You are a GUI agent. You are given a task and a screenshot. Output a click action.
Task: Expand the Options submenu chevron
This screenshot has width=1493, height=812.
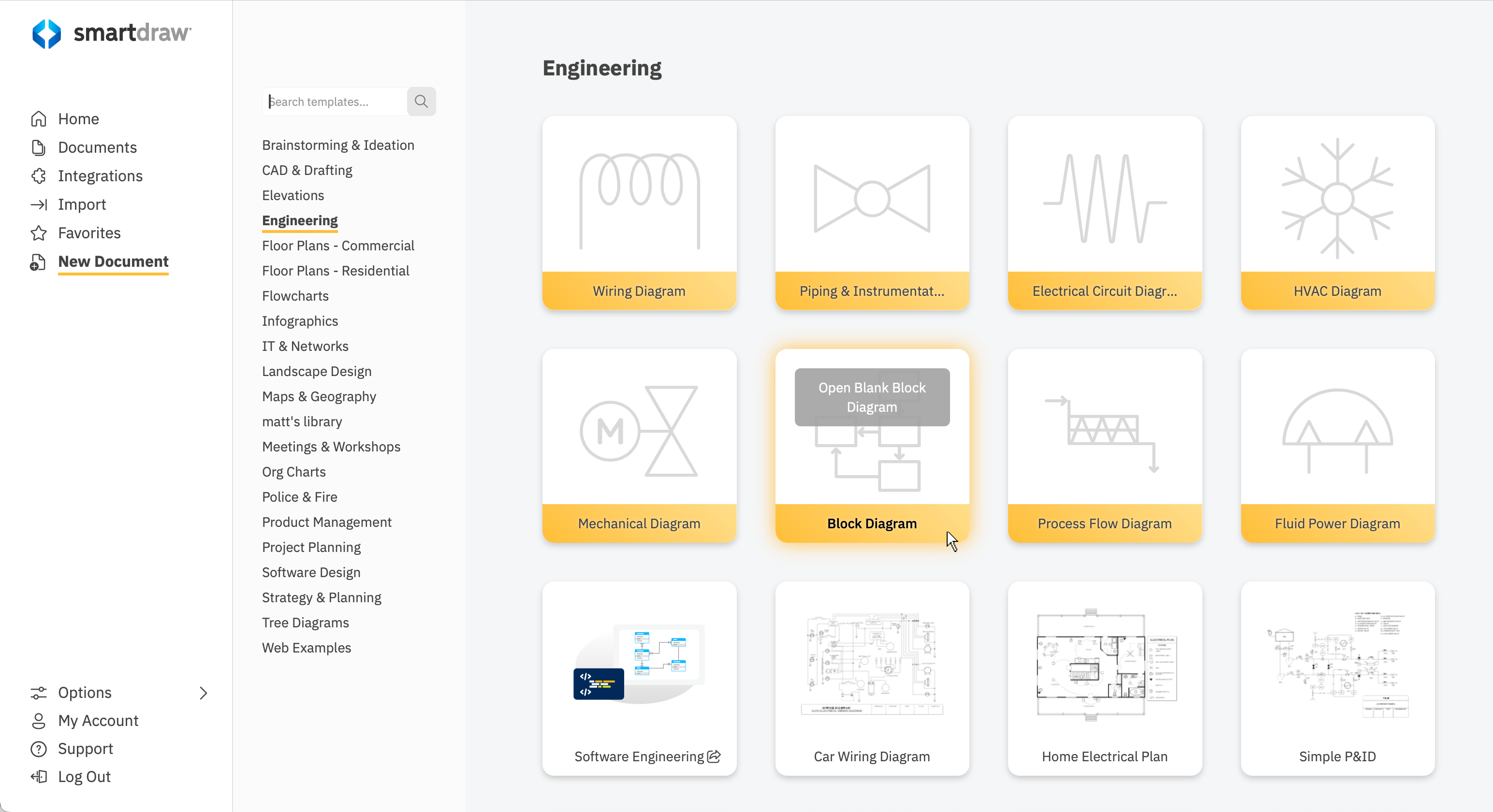[x=203, y=693]
